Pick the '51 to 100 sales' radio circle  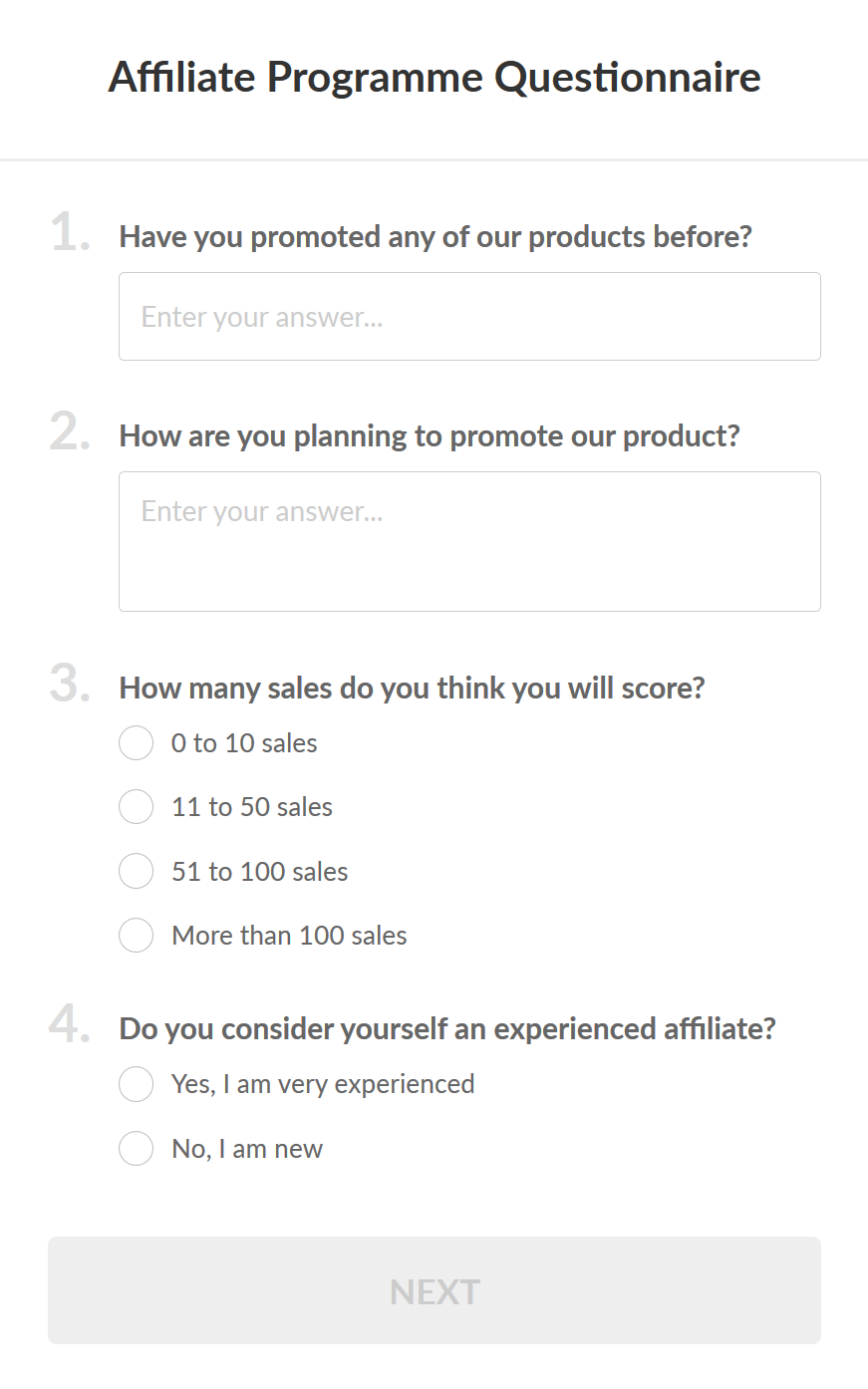tap(137, 872)
